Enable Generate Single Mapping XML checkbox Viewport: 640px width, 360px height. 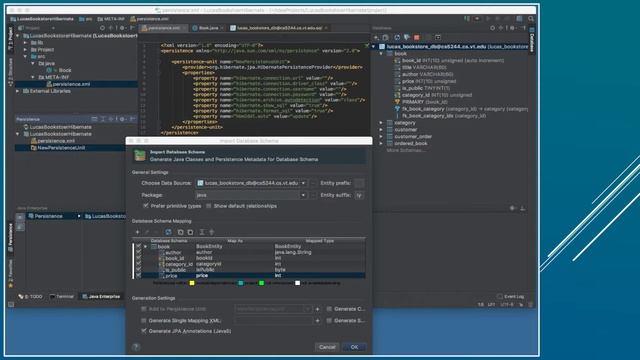point(144,321)
